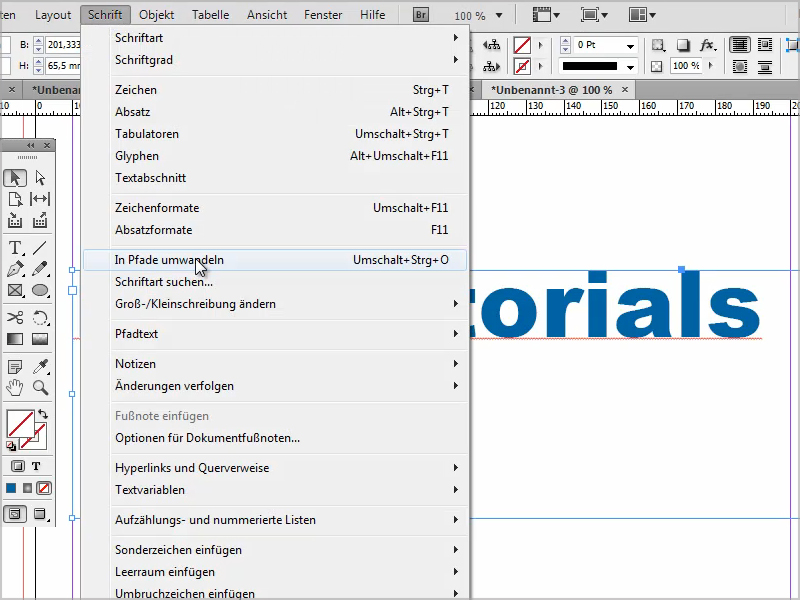Select the Direct Selection tool
Image resolution: width=800 pixels, height=600 pixels.
coord(39,177)
